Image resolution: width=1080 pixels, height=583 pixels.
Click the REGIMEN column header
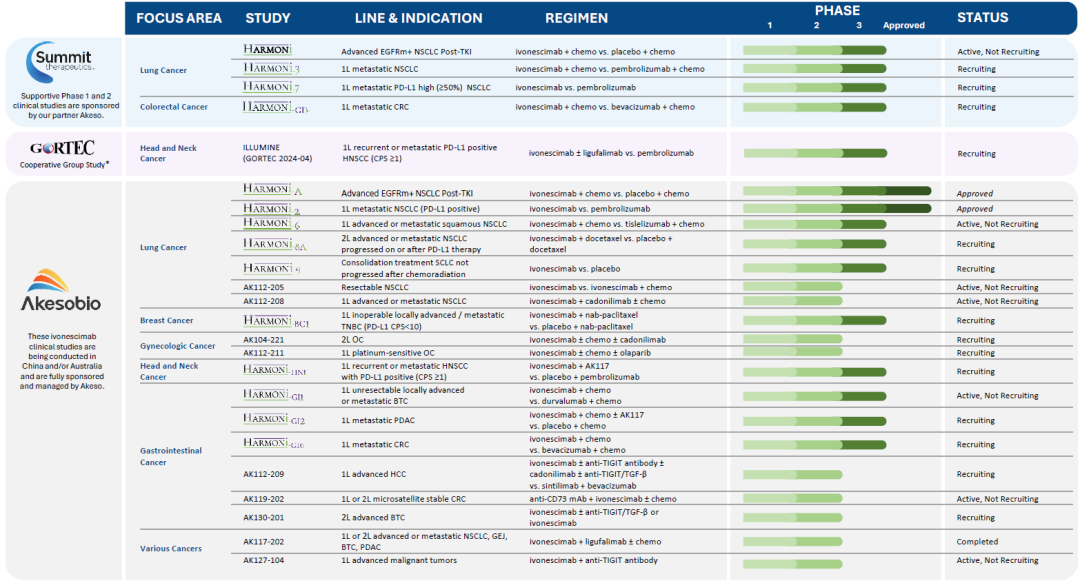(577, 19)
